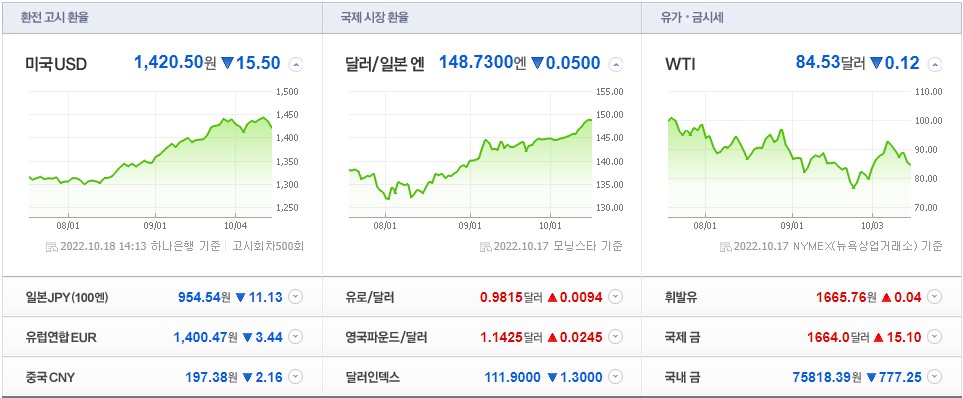The width and height of the screenshot is (963, 398).
Task: Click the 미국USD title link
Action: (x=56, y=64)
